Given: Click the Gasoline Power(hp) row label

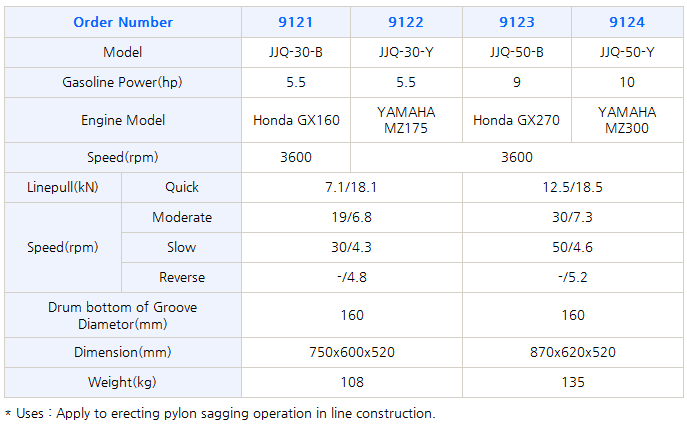Looking at the screenshot, I should pyautogui.click(x=123, y=82).
